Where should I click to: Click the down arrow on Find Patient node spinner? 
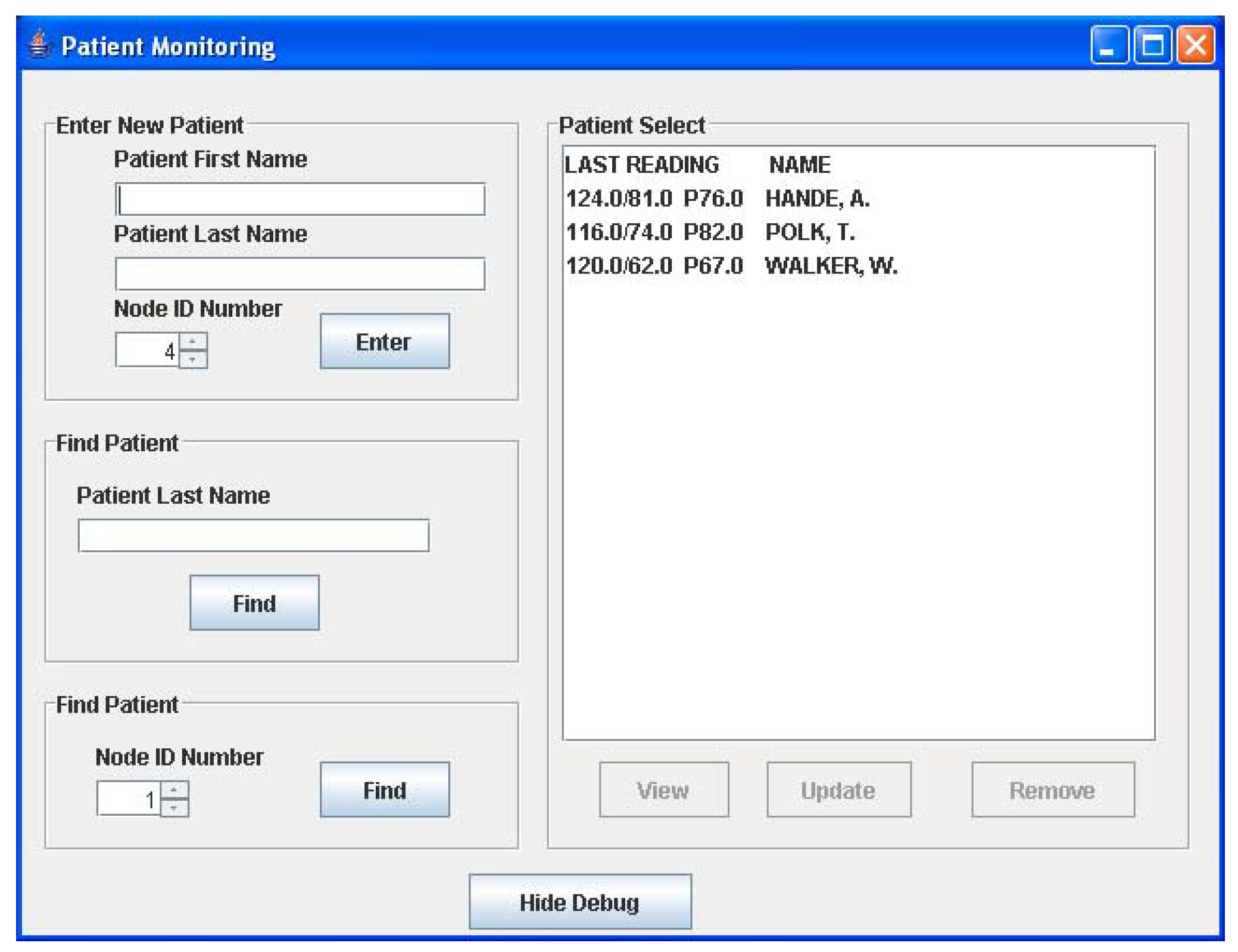[x=174, y=807]
